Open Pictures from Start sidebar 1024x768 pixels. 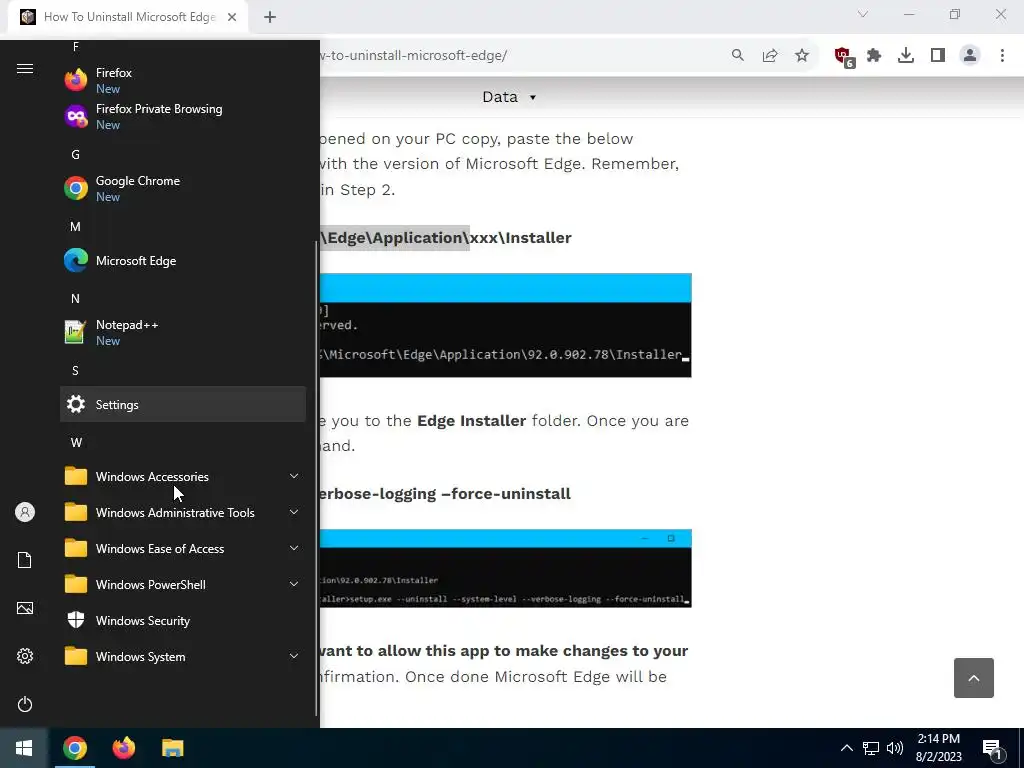(25, 608)
